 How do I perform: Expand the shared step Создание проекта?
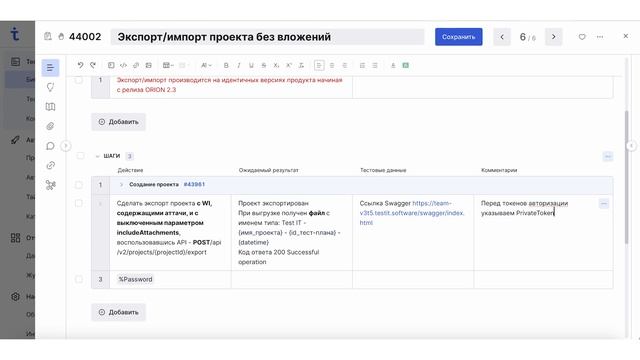click(121, 184)
